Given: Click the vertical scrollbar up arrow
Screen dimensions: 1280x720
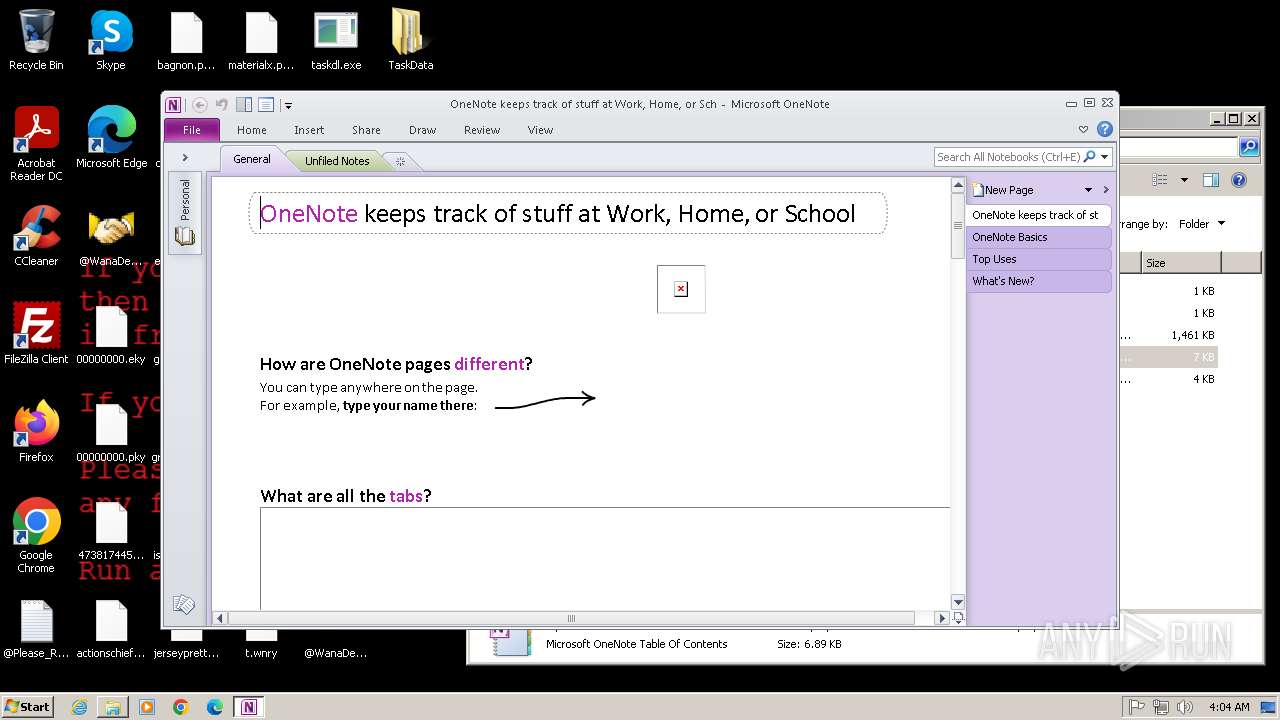Looking at the screenshot, I should pyautogui.click(x=958, y=185).
